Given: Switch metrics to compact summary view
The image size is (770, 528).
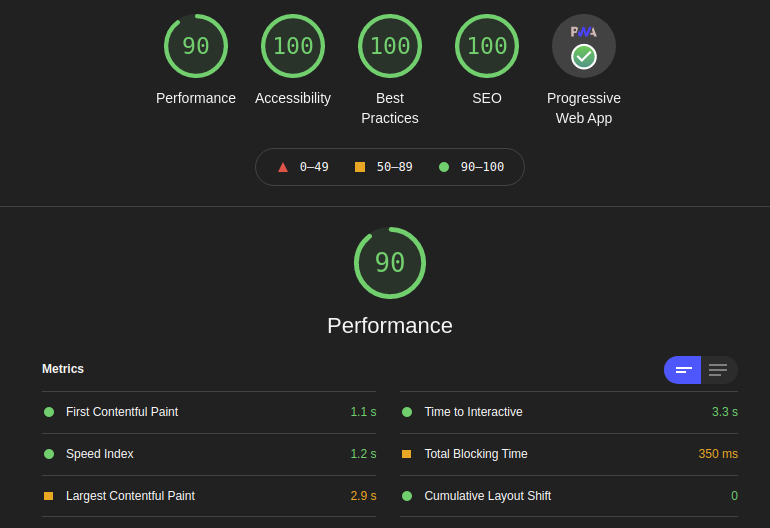Looking at the screenshot, I should click(x=683, y=370).
